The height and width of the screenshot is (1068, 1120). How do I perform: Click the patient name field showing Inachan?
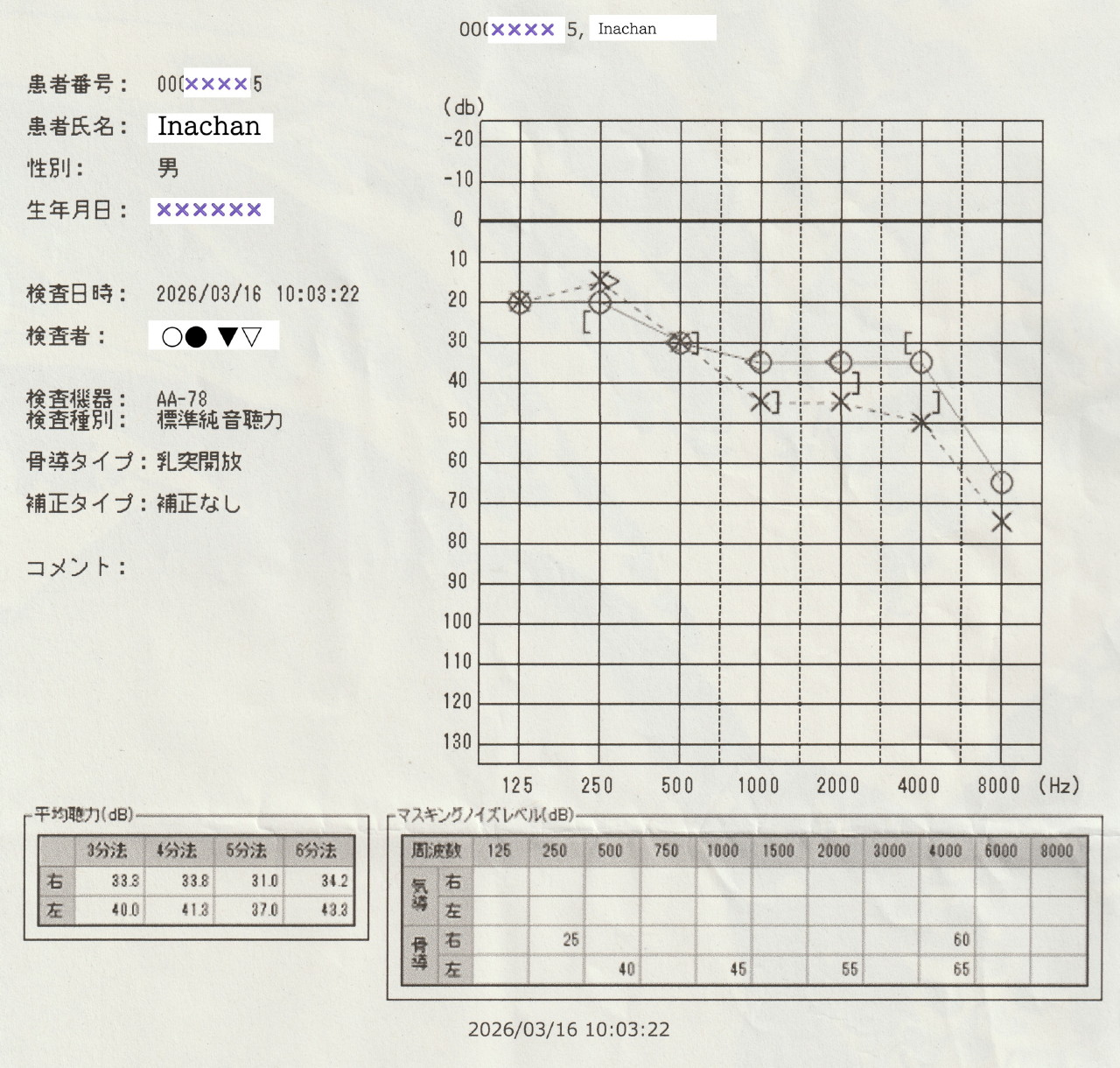(x=210, y=127)
